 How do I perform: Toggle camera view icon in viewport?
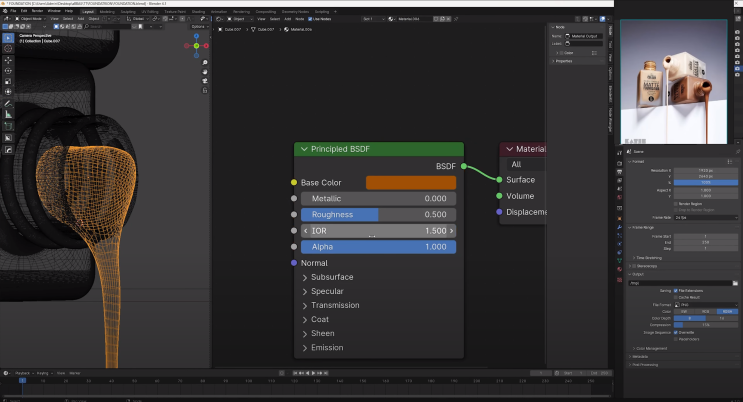point(204,82)
